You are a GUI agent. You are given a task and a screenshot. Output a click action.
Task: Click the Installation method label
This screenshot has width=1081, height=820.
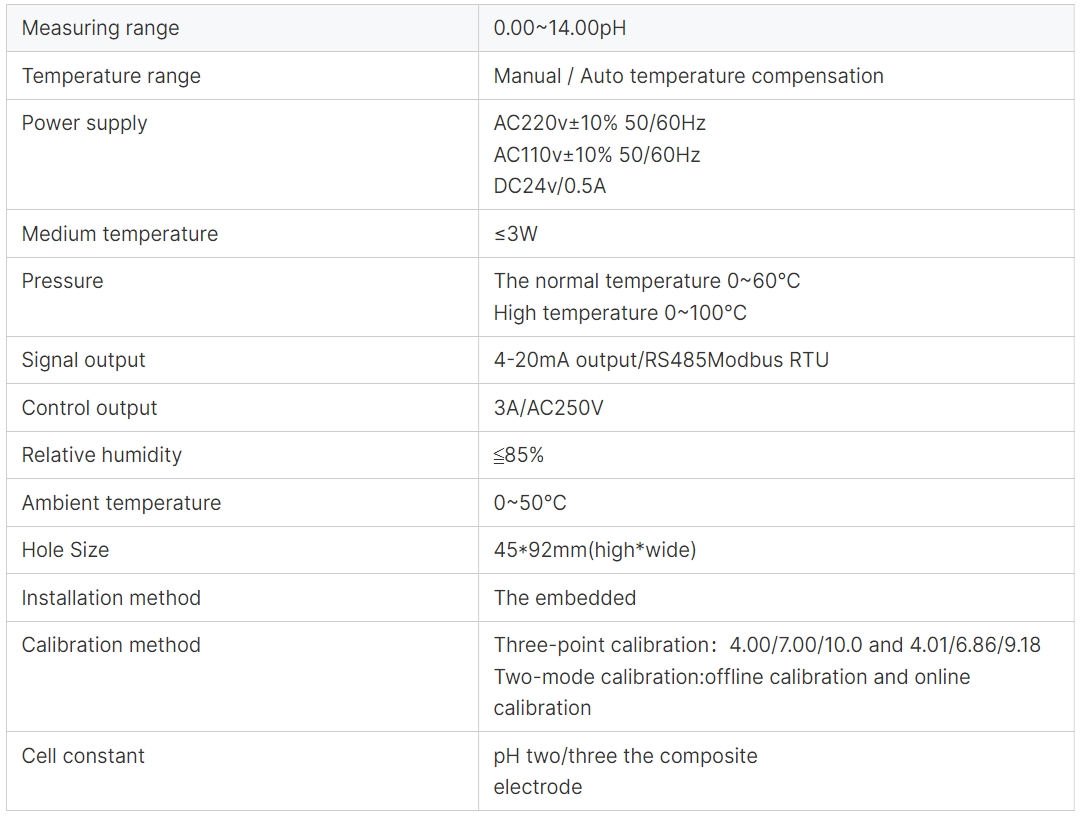[x=111, y=598]
